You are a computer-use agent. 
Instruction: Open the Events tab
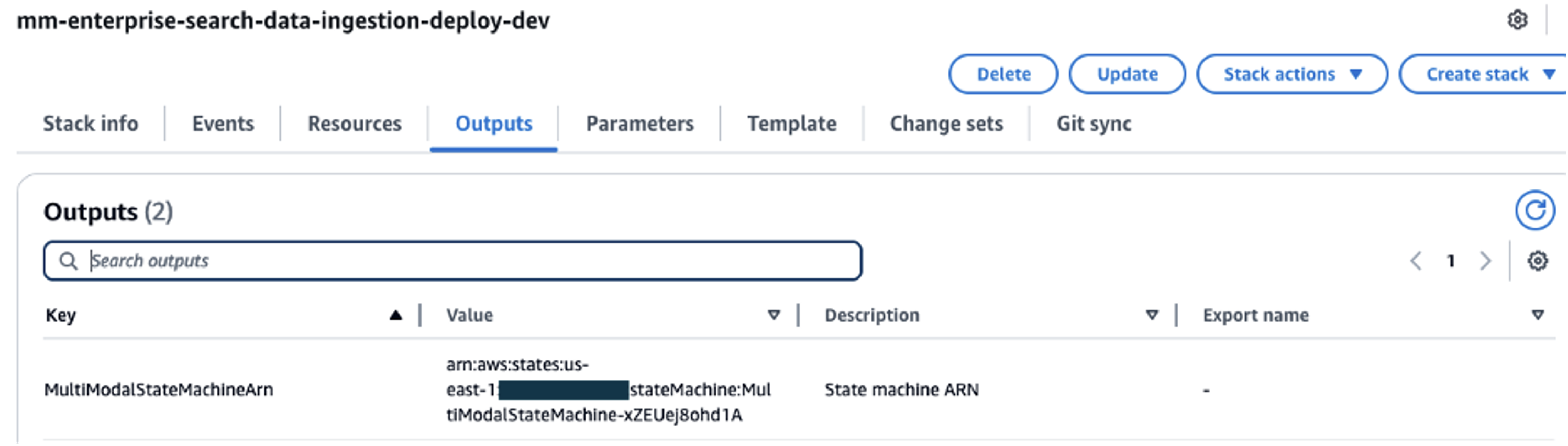point(223,124)
